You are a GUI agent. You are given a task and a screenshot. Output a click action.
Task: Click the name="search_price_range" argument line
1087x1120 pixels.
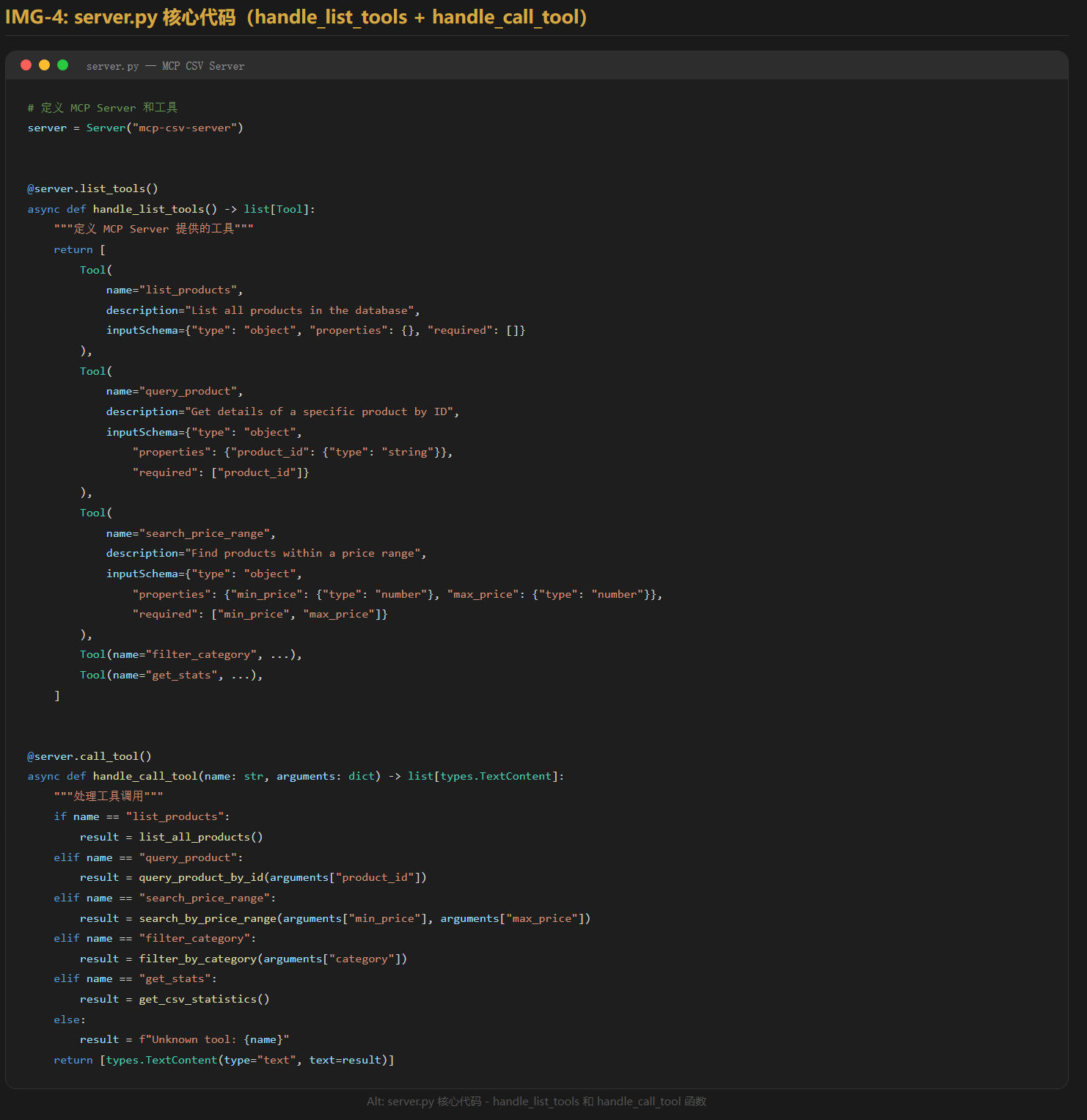point(191,533)
